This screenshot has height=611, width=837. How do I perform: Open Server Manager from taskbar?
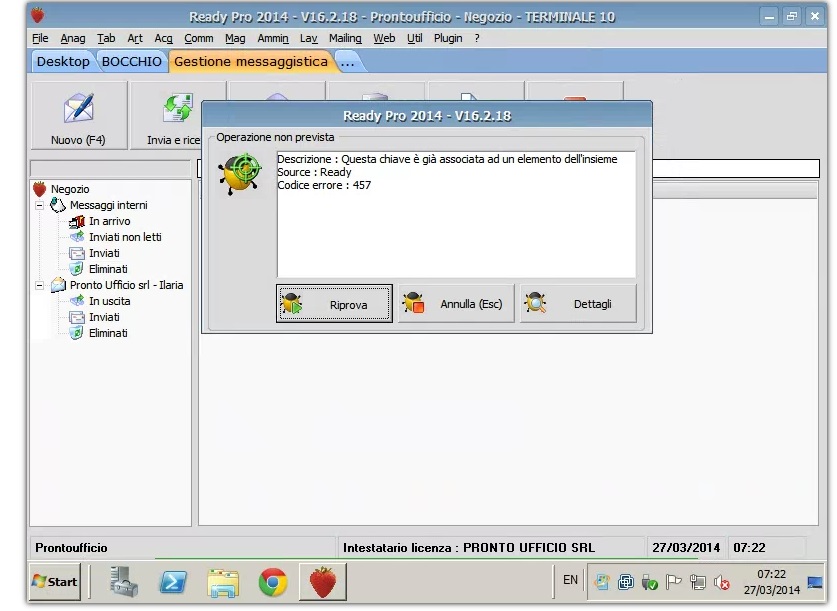point(124,582)
